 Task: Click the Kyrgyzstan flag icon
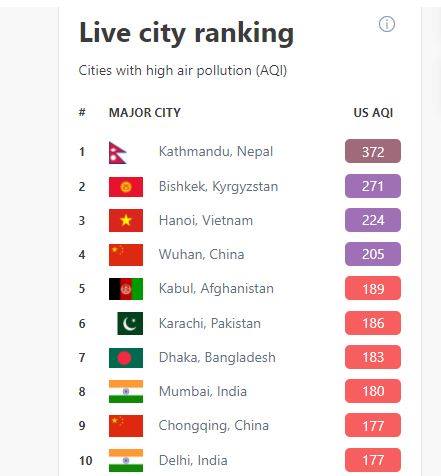[126, 187]
